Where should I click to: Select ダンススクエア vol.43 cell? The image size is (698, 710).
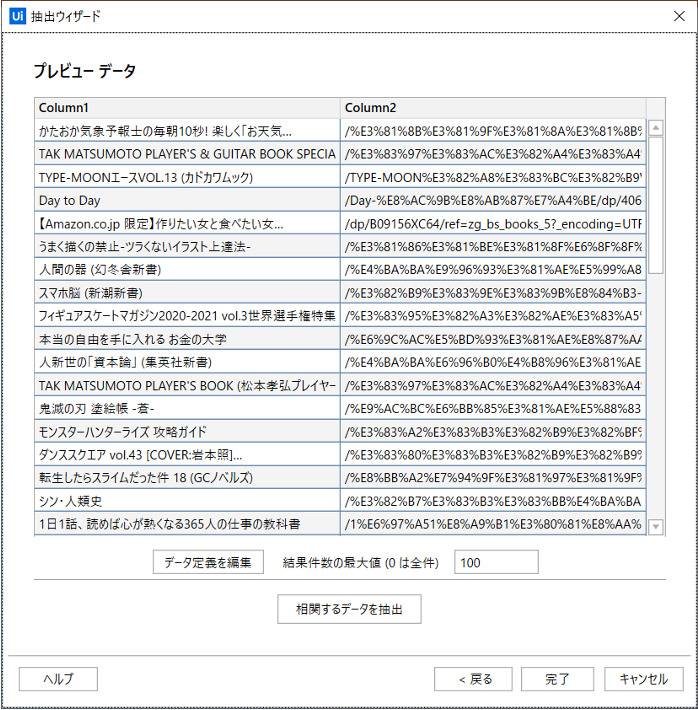click(x=187, y=455)
